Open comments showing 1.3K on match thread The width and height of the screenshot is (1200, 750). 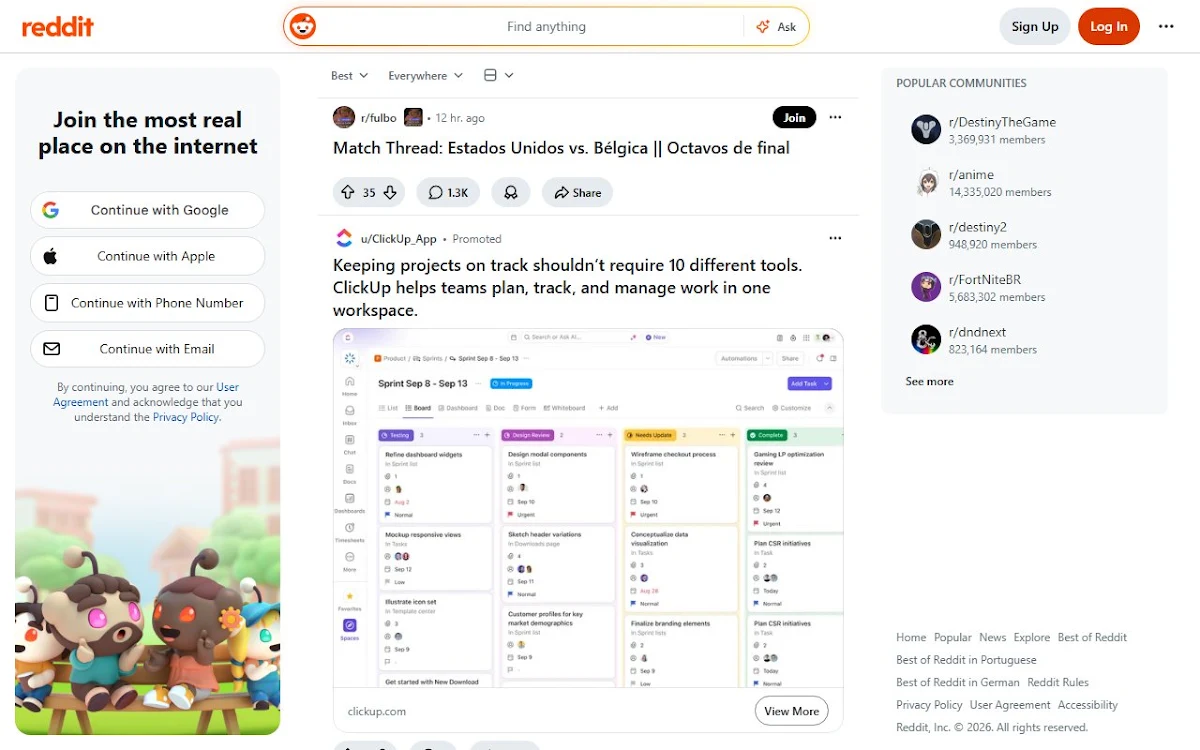(448, 192)
